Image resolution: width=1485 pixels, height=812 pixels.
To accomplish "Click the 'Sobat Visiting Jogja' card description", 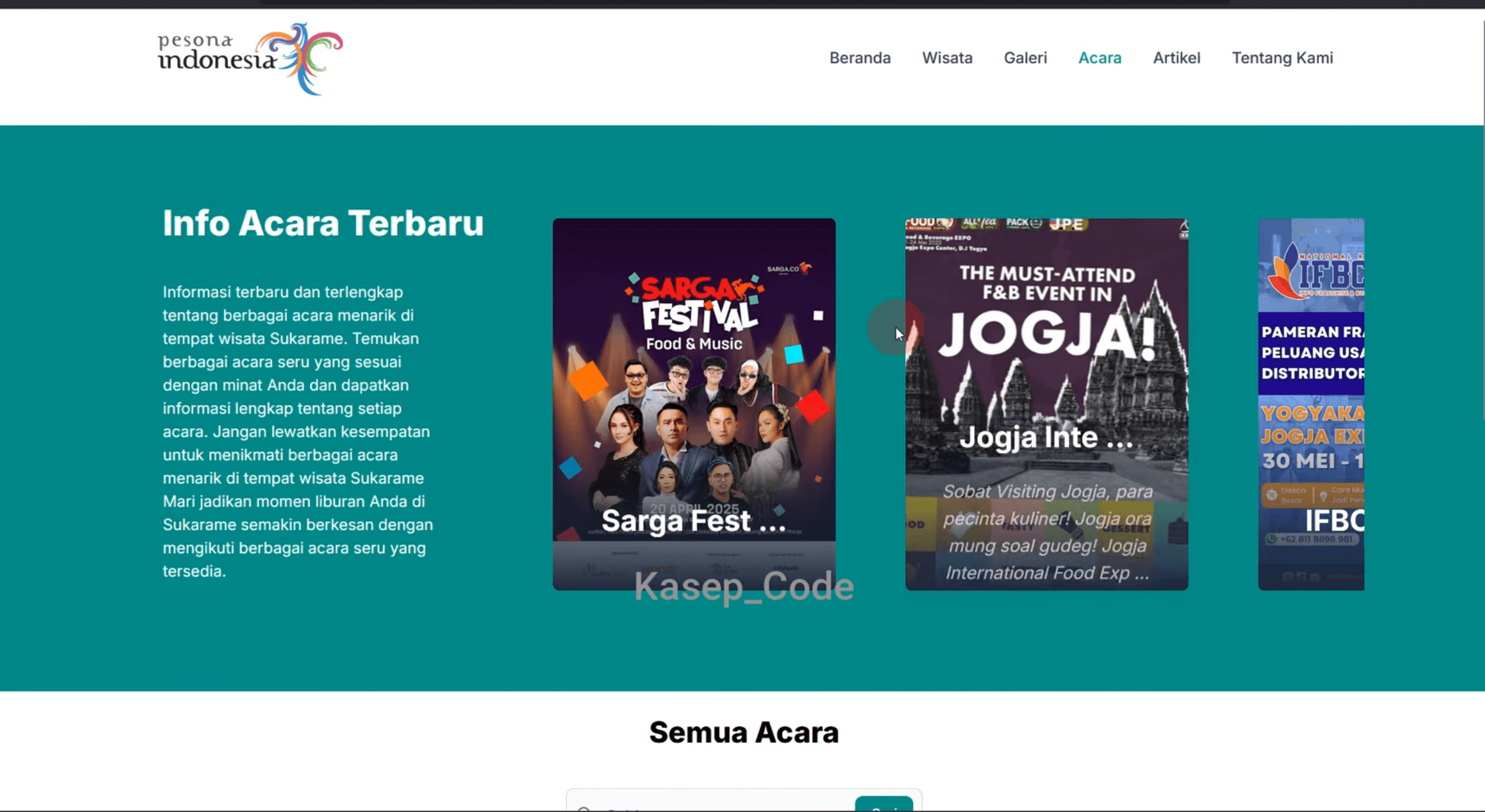I will 1046,532.
